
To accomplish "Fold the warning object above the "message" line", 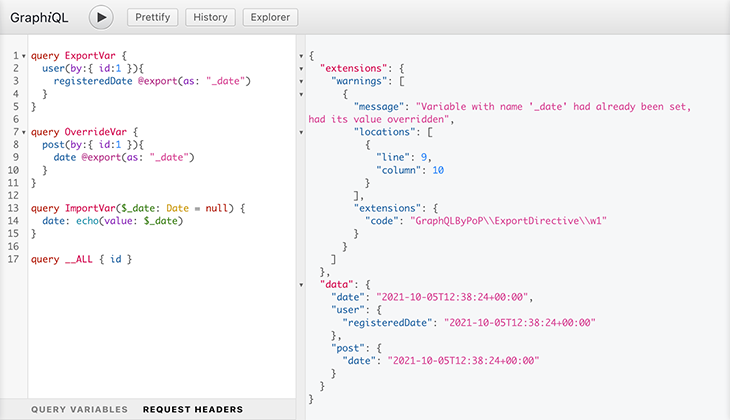I will click(x=301, y=95).
